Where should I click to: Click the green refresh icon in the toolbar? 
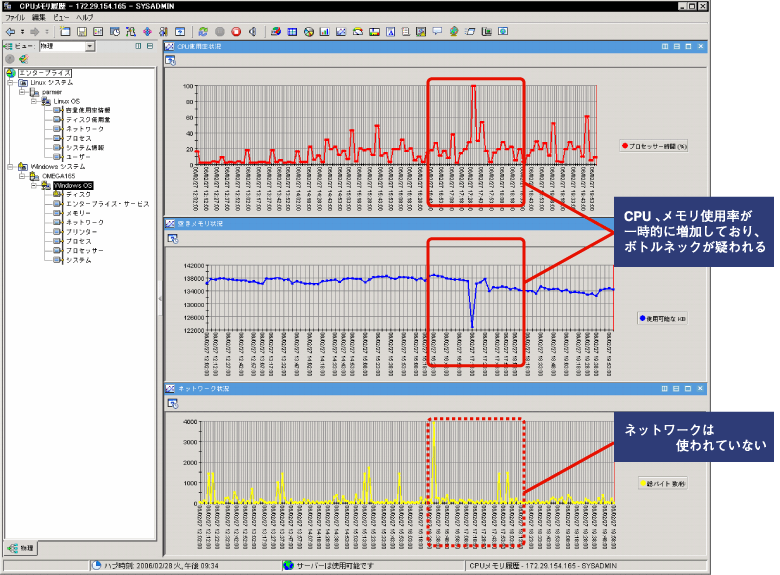point(203,31)
